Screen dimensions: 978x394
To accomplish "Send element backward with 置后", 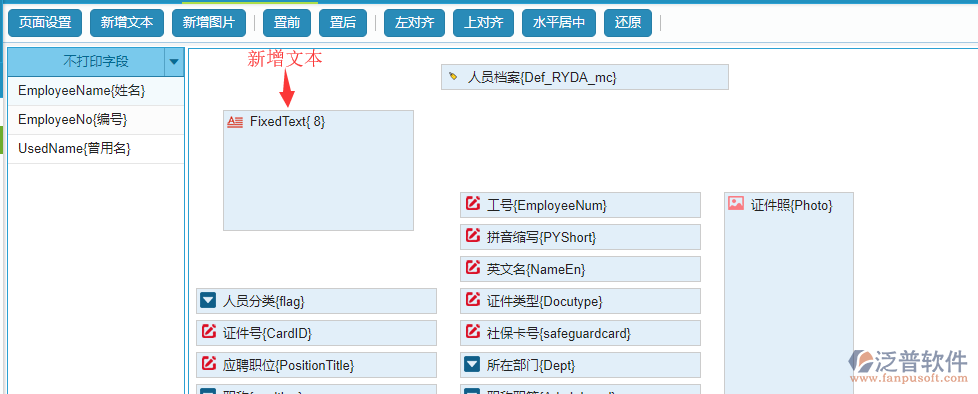I will [342, 23].
